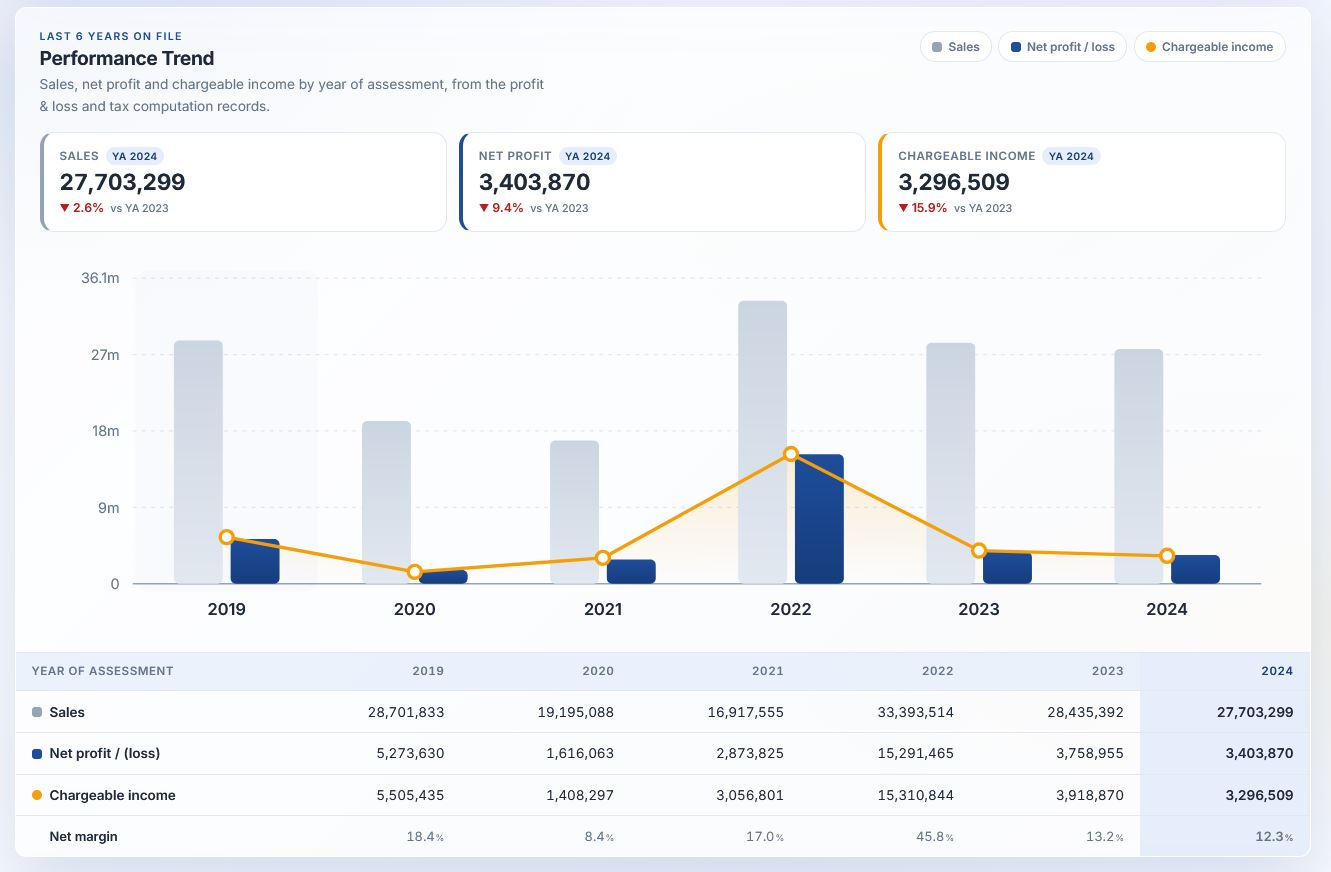Click chargeable income value 3,056,801
The image size is (1331, 872).
click(x=750, y=796)
